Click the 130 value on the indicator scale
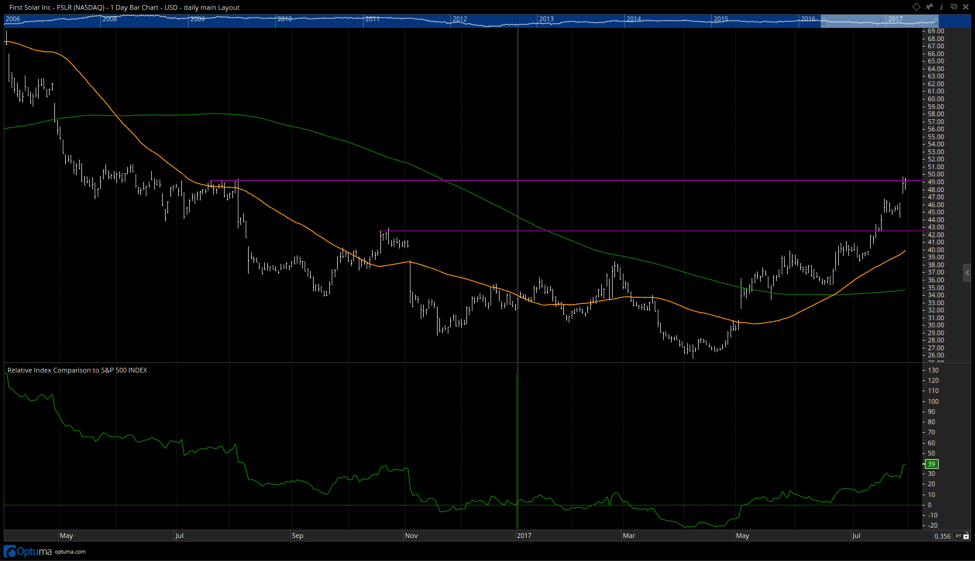This screenshot has height=561, width=975. (933, 370)
